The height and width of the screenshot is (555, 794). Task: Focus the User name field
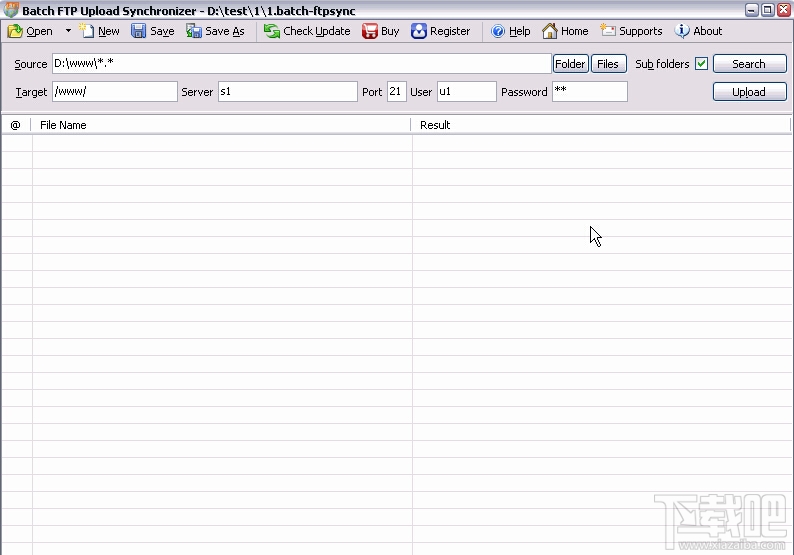467,92
